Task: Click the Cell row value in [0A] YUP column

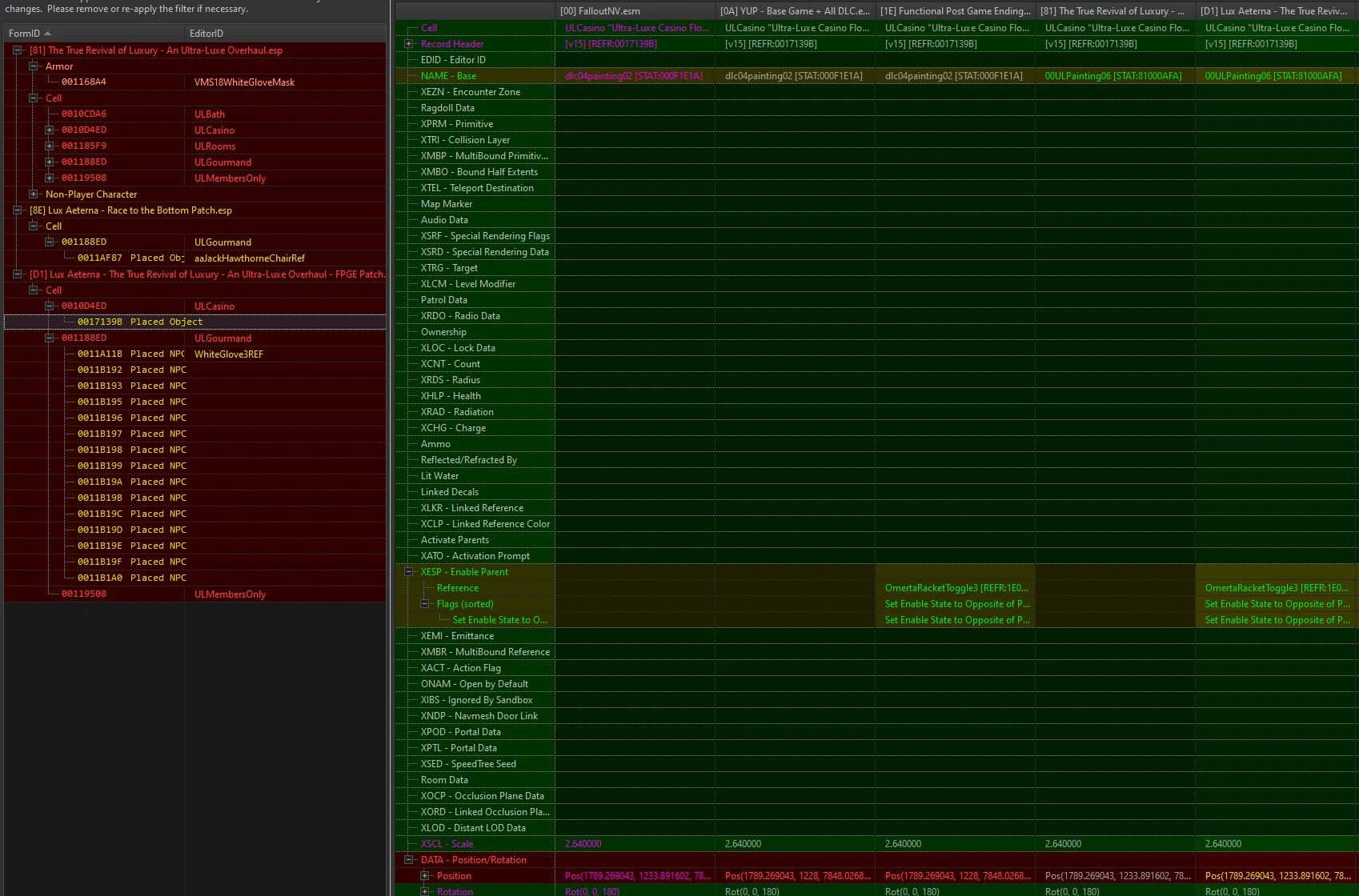Action: point(796,28)
